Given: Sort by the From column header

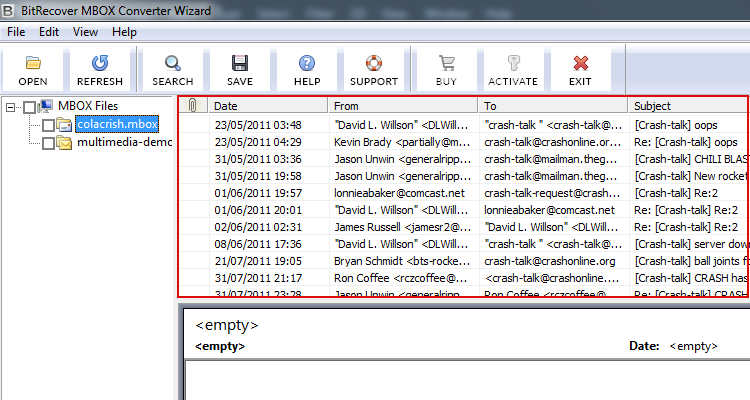Looking at the screenshot, I should pos(403,105).
